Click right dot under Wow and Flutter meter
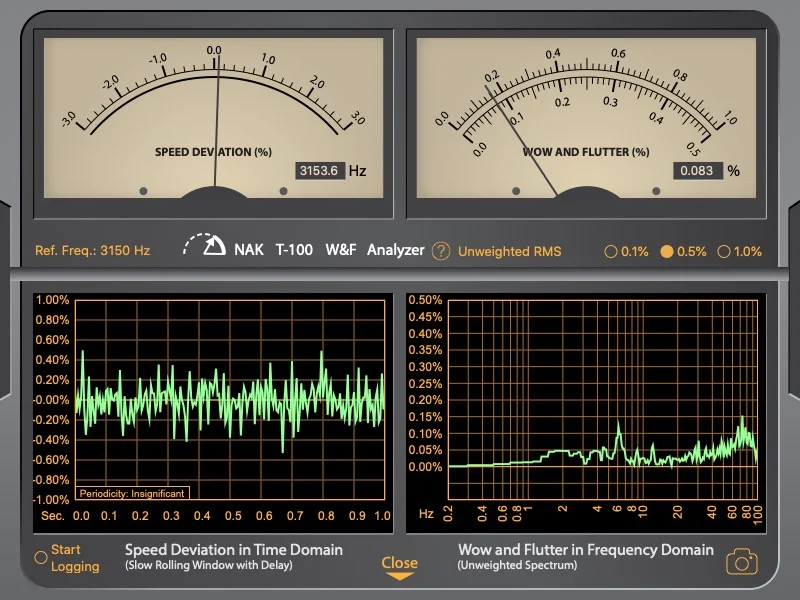800x600 pixels. tap(655, 190)
